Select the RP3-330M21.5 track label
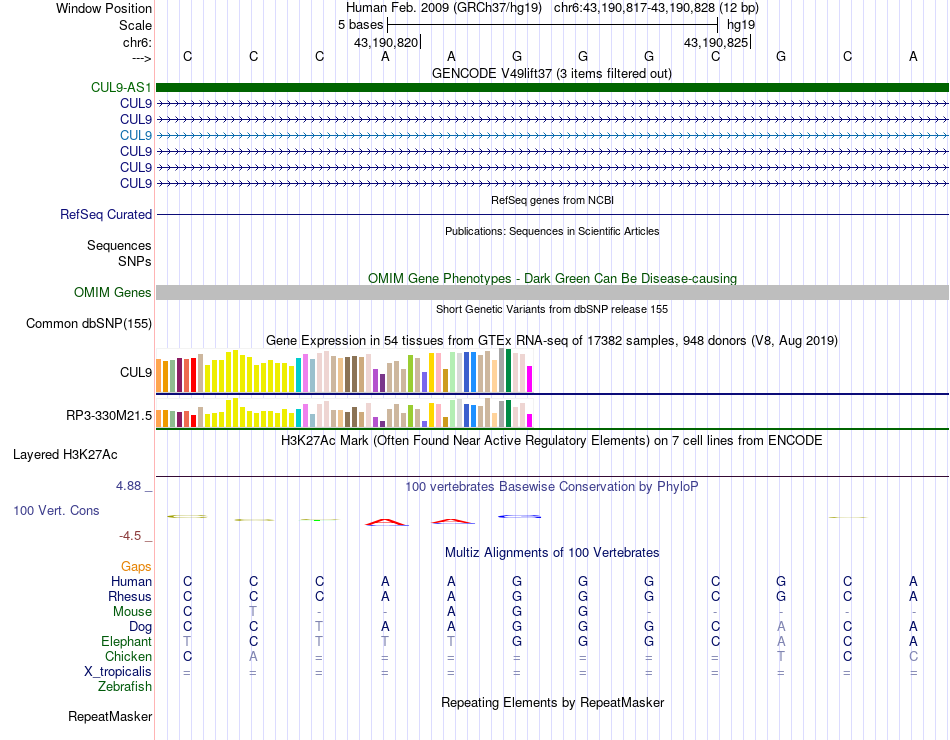Screen dimensions: 950x740 click(109, 416)
